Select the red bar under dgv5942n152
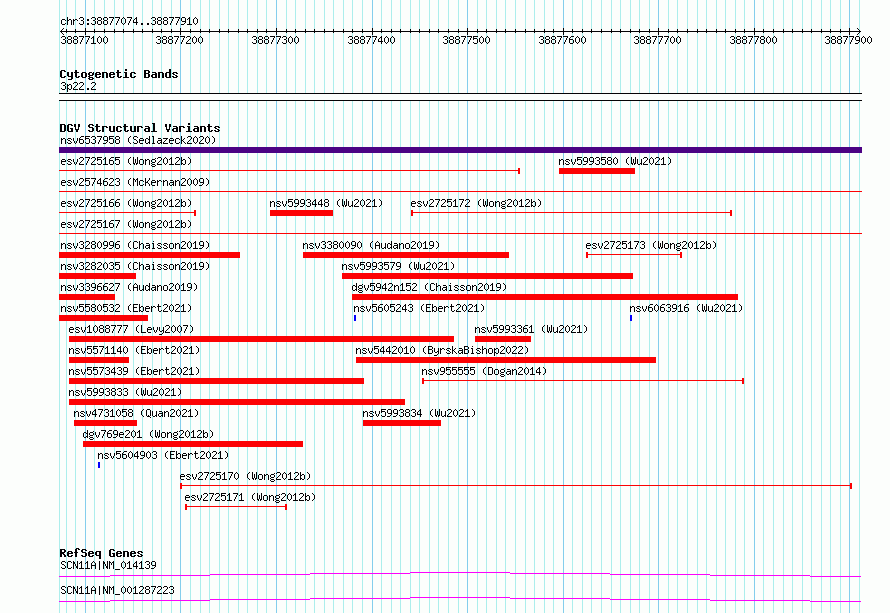 [x=545, y=297]
